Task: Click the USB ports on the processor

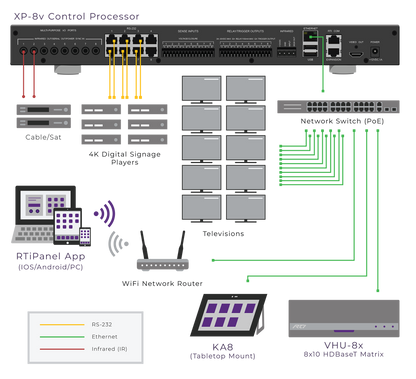Action: pyautogui.click(x=310, y=52)
